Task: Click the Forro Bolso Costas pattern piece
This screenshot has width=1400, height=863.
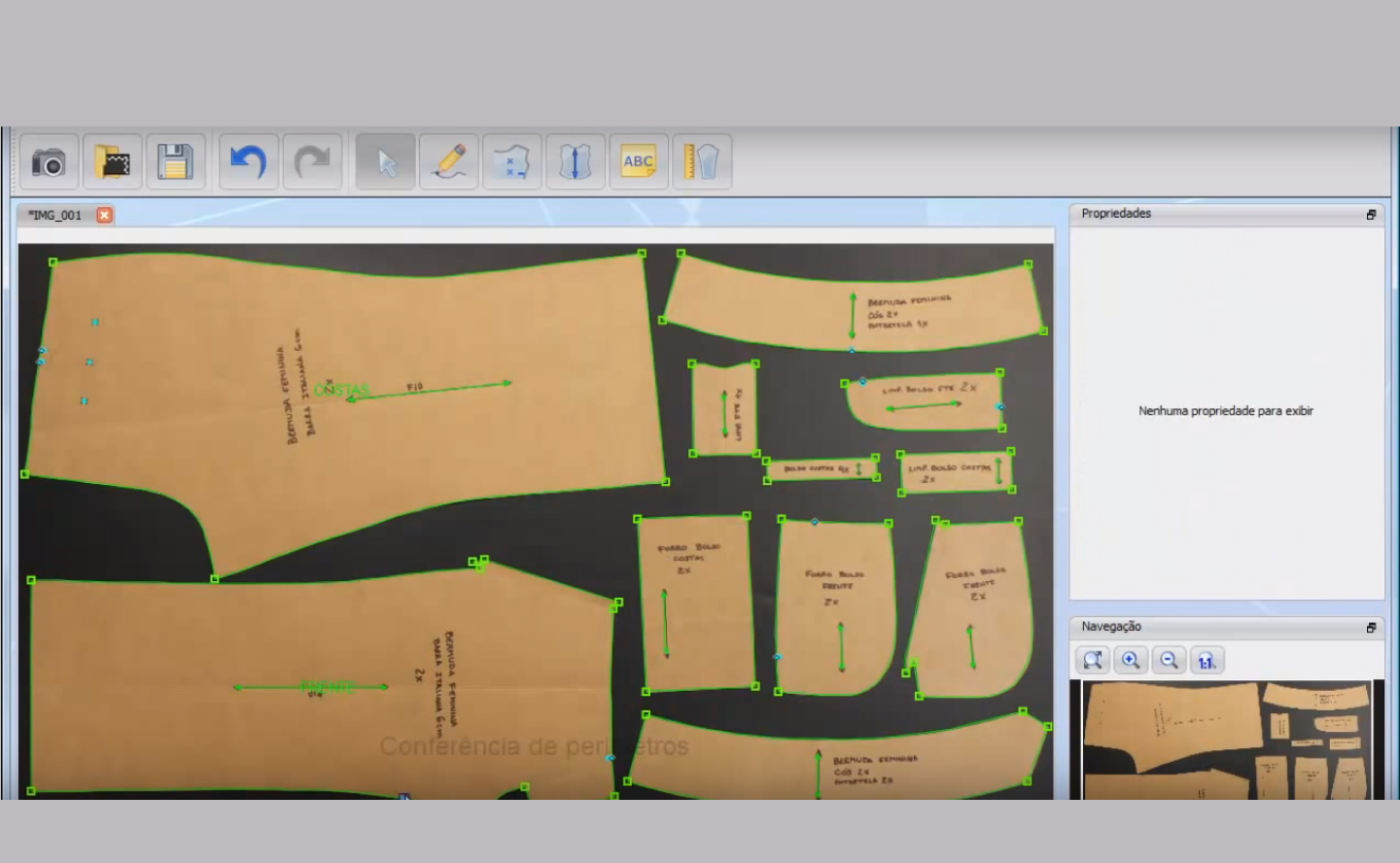Action: 696,604
